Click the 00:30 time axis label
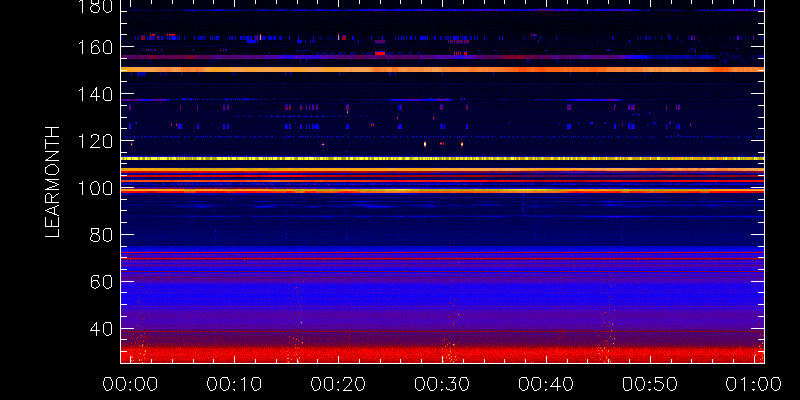Image resolution: width=800 pixels, height=400 pixels. point(442,384)
